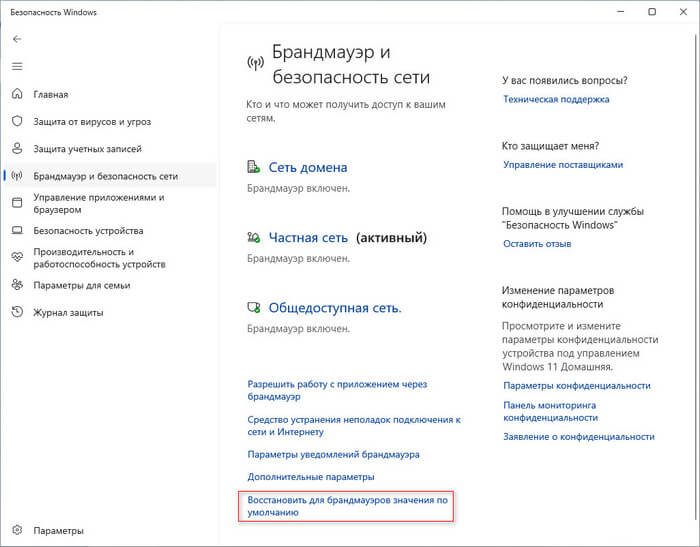Click the protection history clock icon

tap(17, 312)
